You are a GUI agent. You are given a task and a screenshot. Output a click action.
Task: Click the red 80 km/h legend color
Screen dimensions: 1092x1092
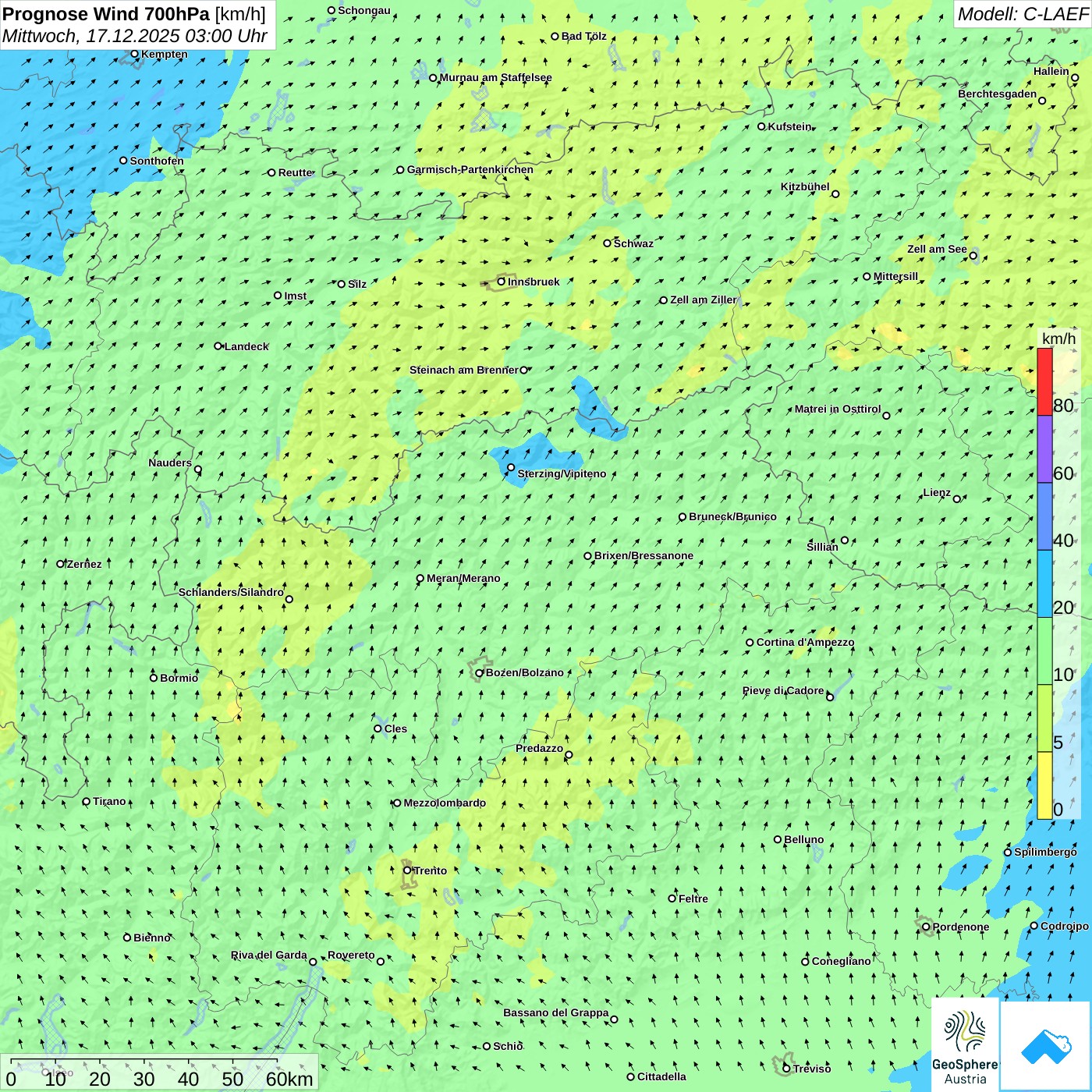click(x=1044, y=381)
